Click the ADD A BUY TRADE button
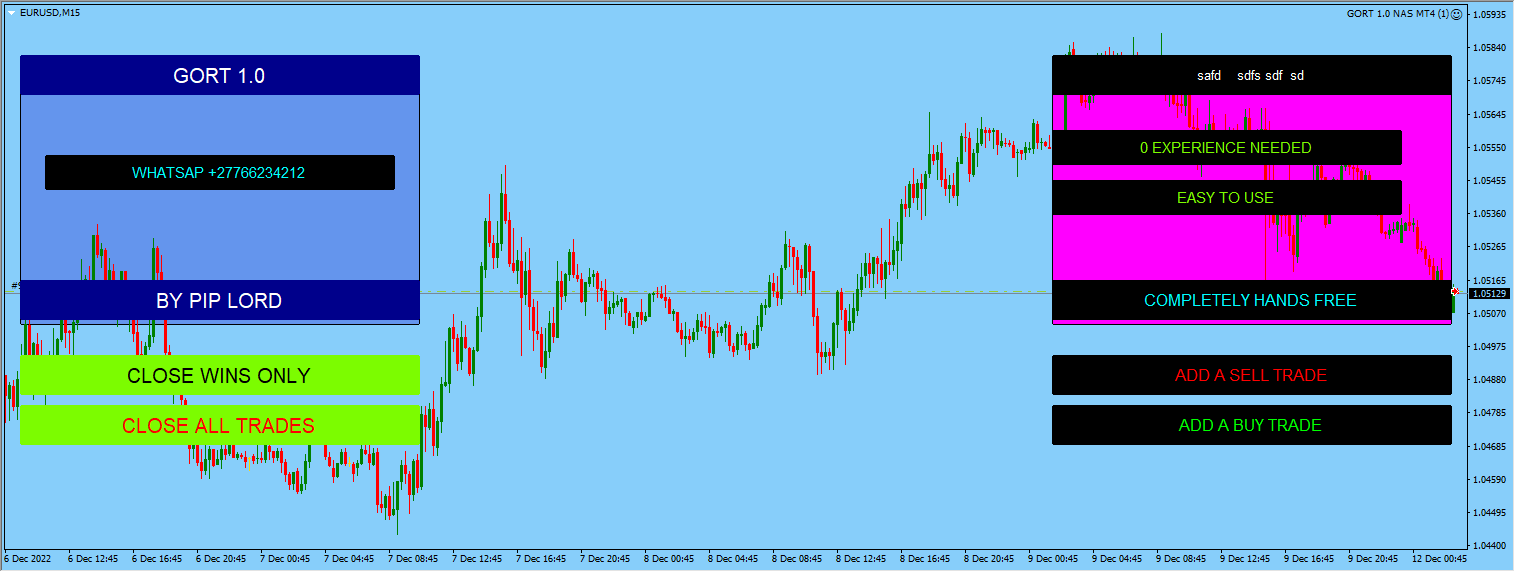 (x=1251, y=425)
